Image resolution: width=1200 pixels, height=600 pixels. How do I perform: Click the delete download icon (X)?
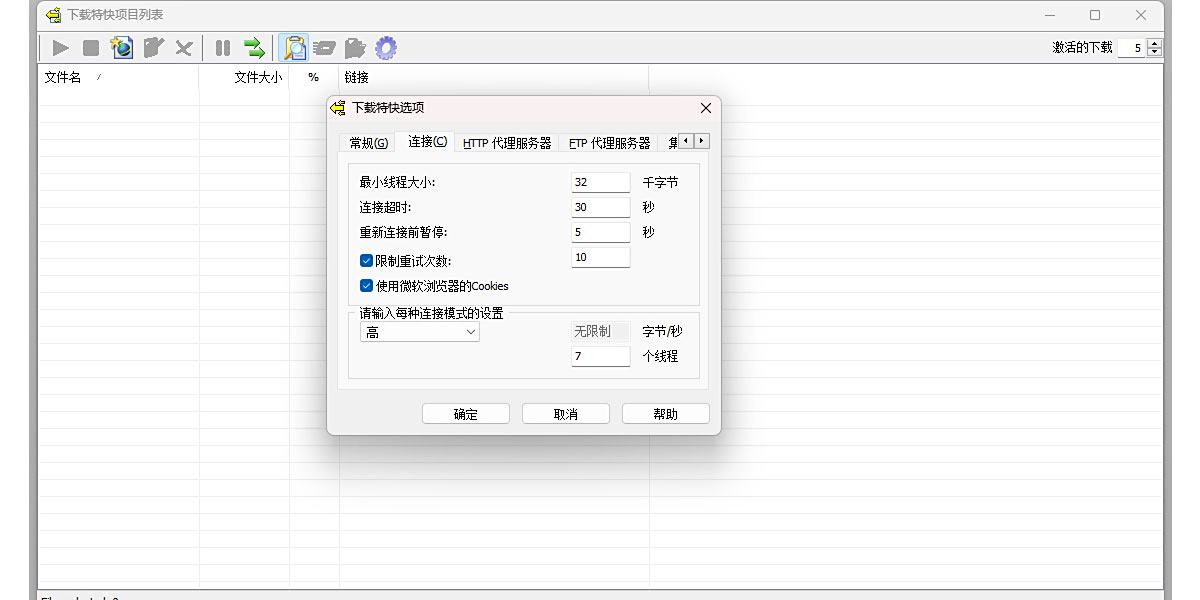pos(183,47)
